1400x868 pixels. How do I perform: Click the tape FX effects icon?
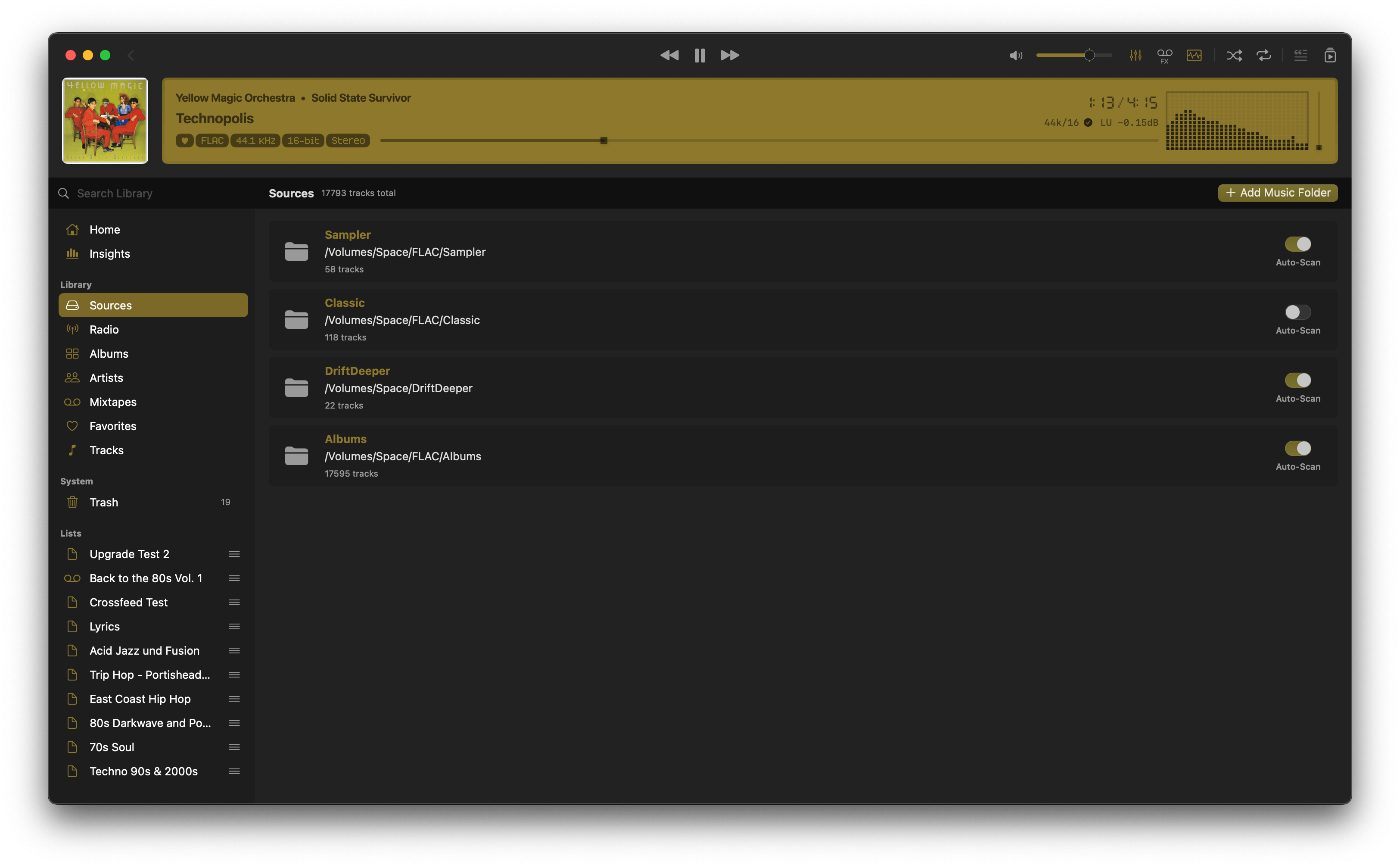coord(1164,55)
